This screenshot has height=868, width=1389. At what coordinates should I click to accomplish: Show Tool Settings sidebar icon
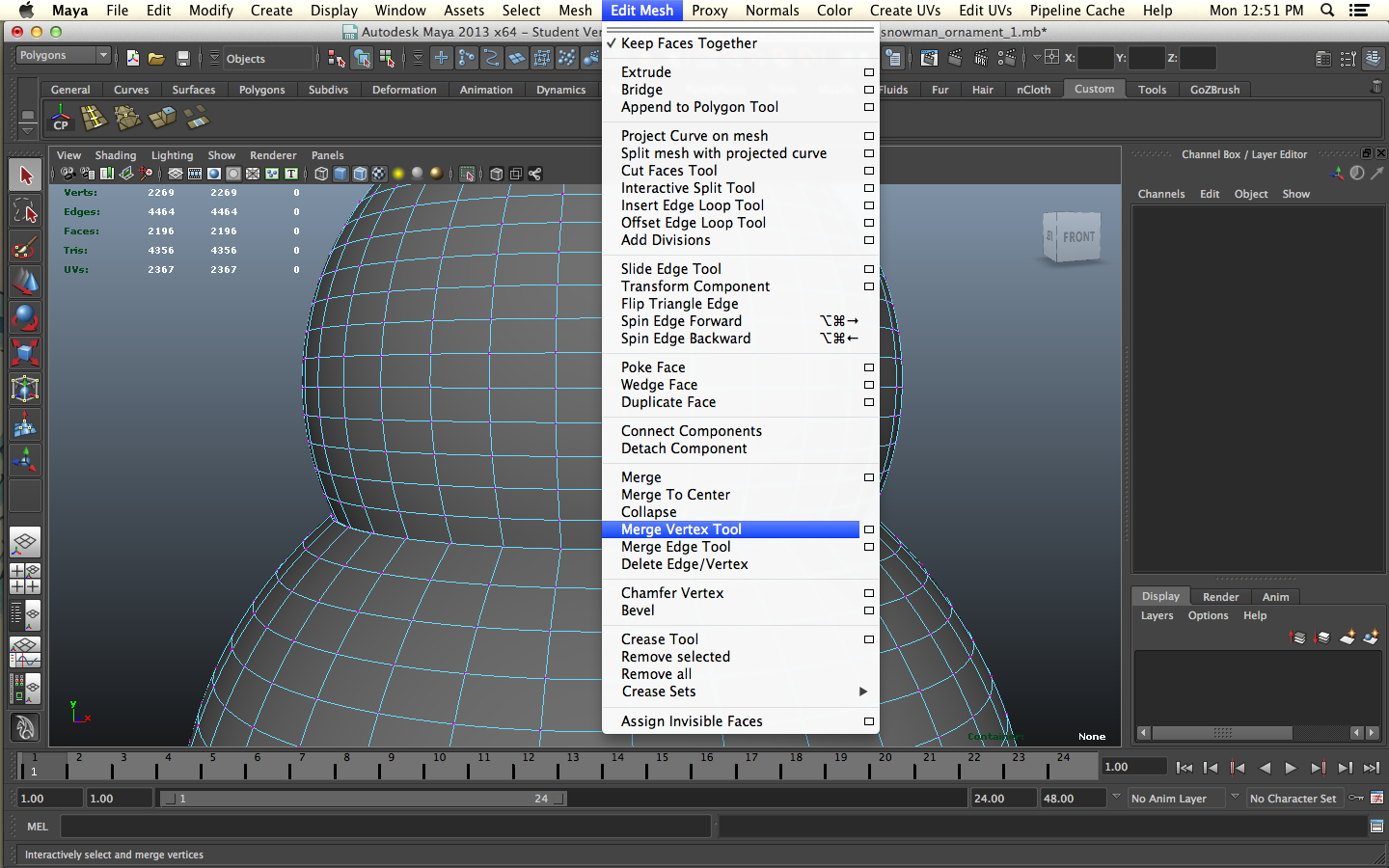pos(1348,59)
